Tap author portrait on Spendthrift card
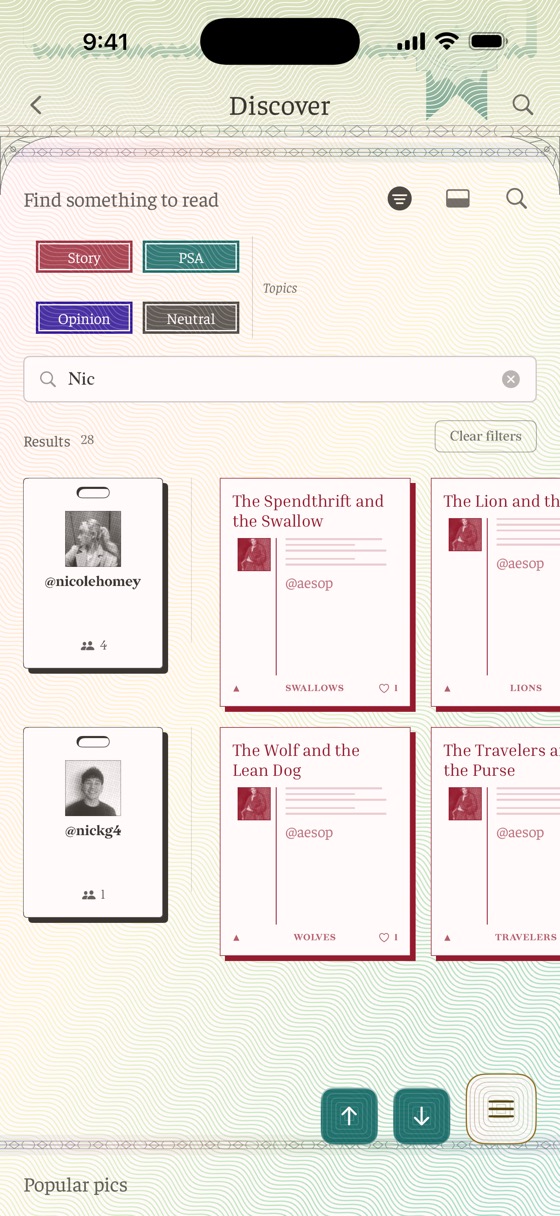560x1216 pixels. coord(254,555)
